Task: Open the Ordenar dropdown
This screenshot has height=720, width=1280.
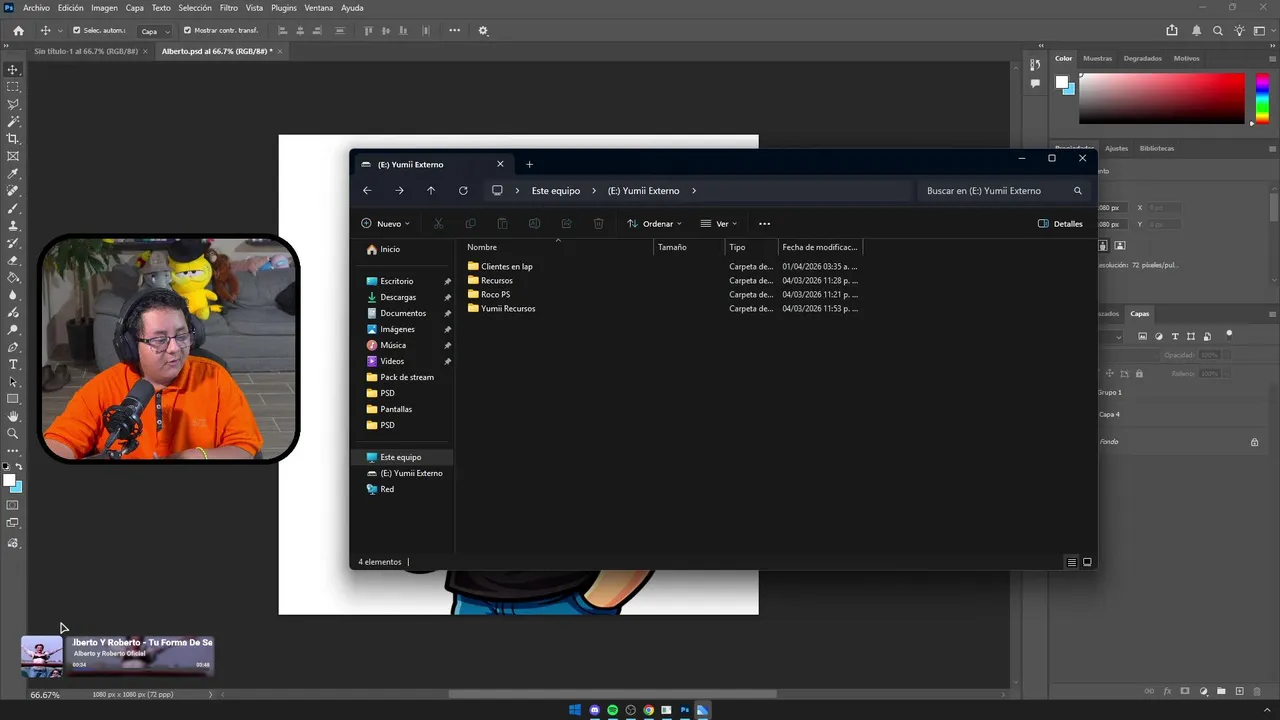Action: tap(654, 224)
